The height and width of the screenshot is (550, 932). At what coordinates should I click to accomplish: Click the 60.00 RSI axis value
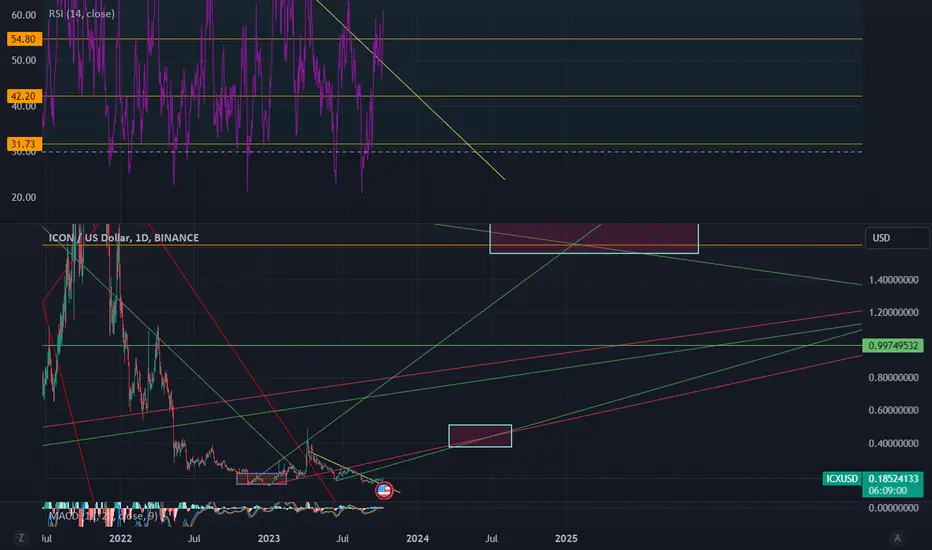[24, 15]
